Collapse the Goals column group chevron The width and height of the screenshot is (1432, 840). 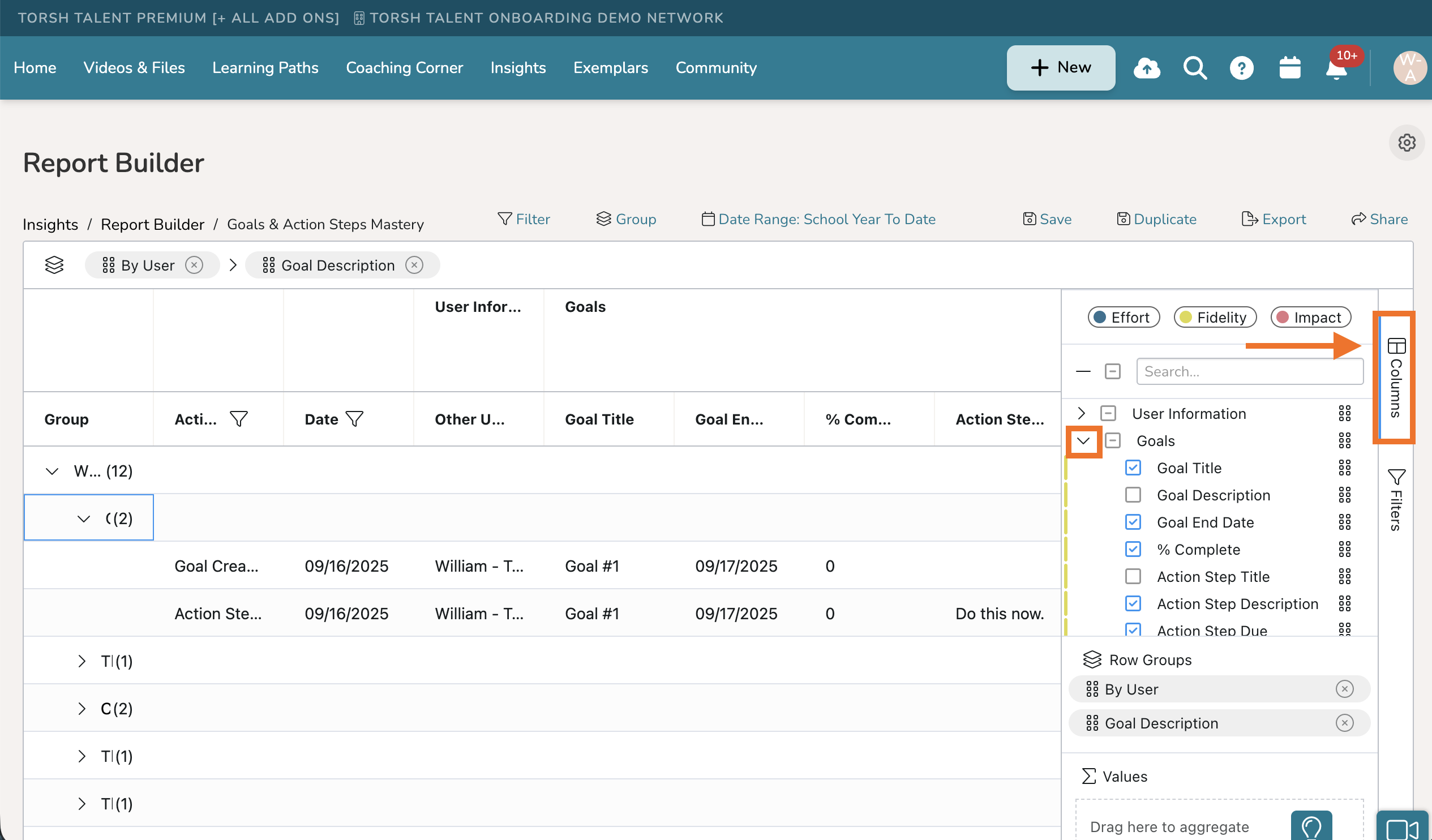[1083, 440]
